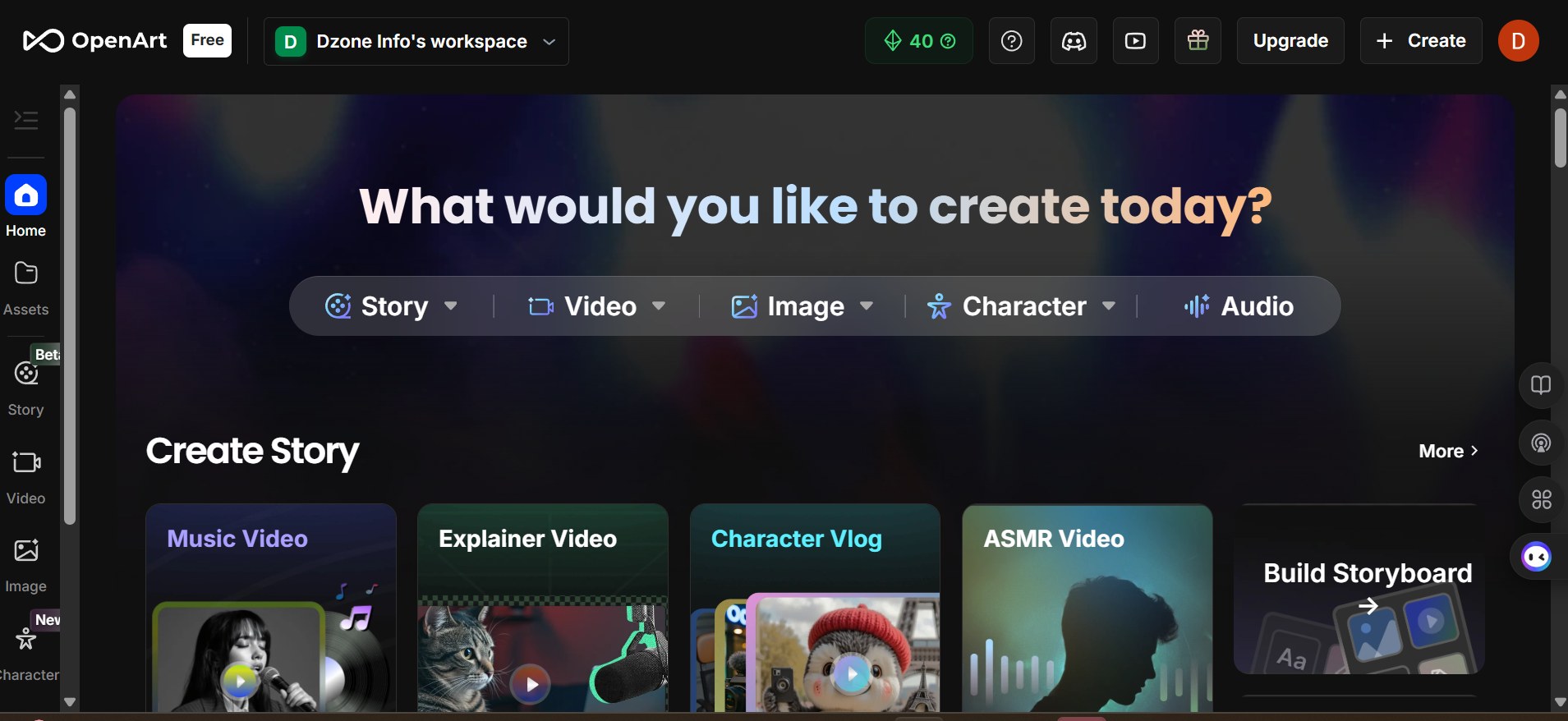Select the Image tab label
The image size is (1568, 721).
click(x=806, y=306)
